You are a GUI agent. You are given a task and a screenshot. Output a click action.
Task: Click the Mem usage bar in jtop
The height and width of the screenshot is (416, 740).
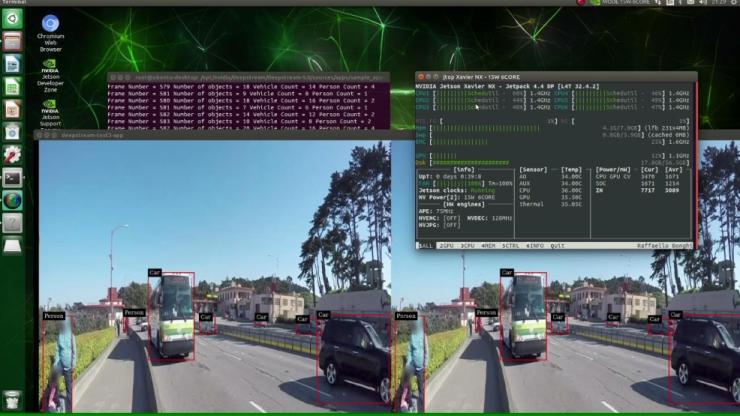click(x=552, y=128)
